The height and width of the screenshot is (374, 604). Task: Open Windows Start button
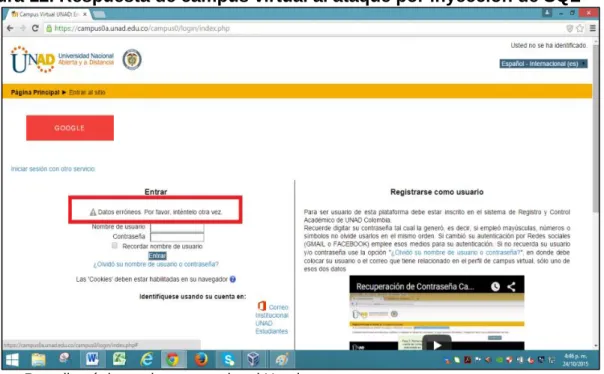click(12, 360)
